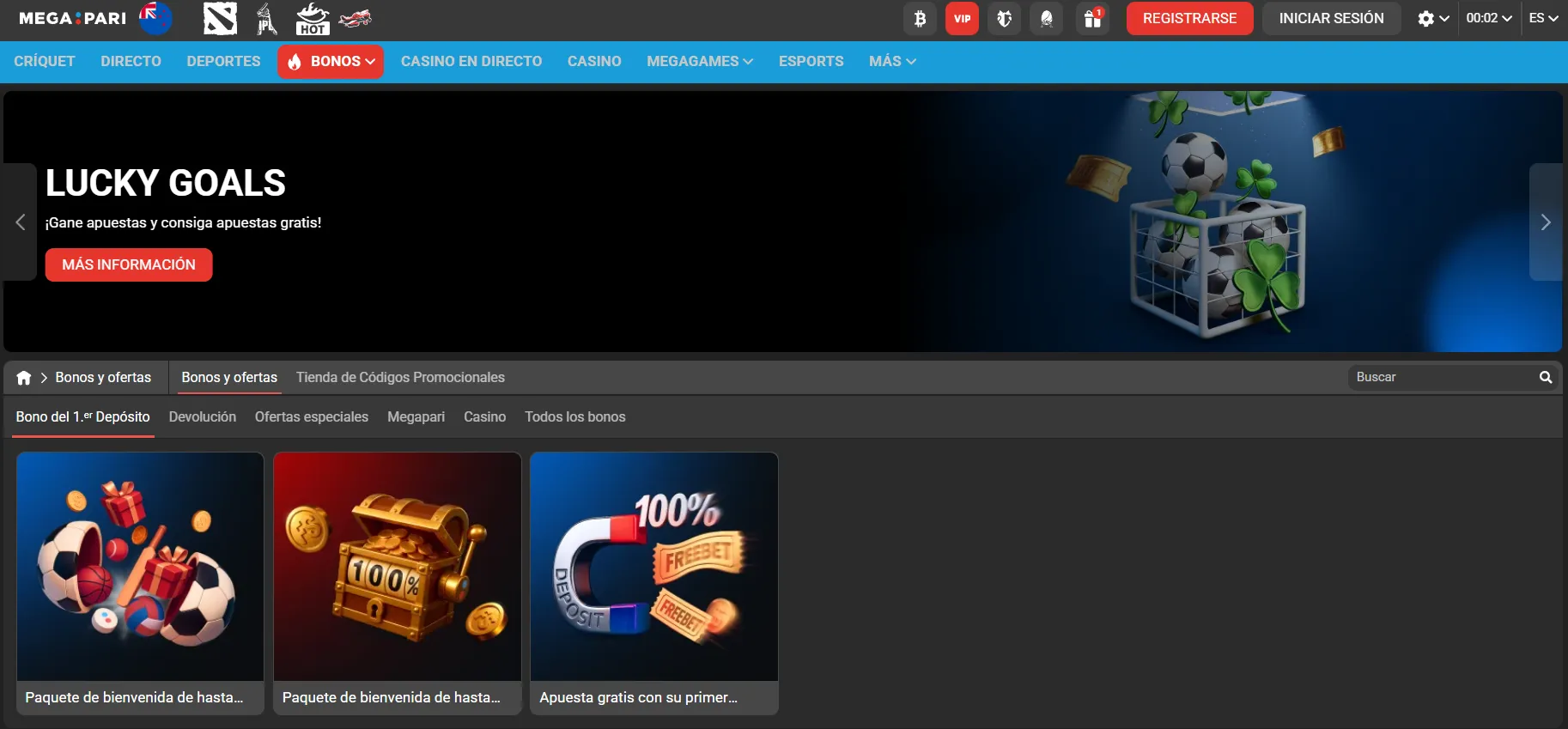Screen dimensions: 1568x729
Task: Show next banner slide arrow
Action: 1545,222
